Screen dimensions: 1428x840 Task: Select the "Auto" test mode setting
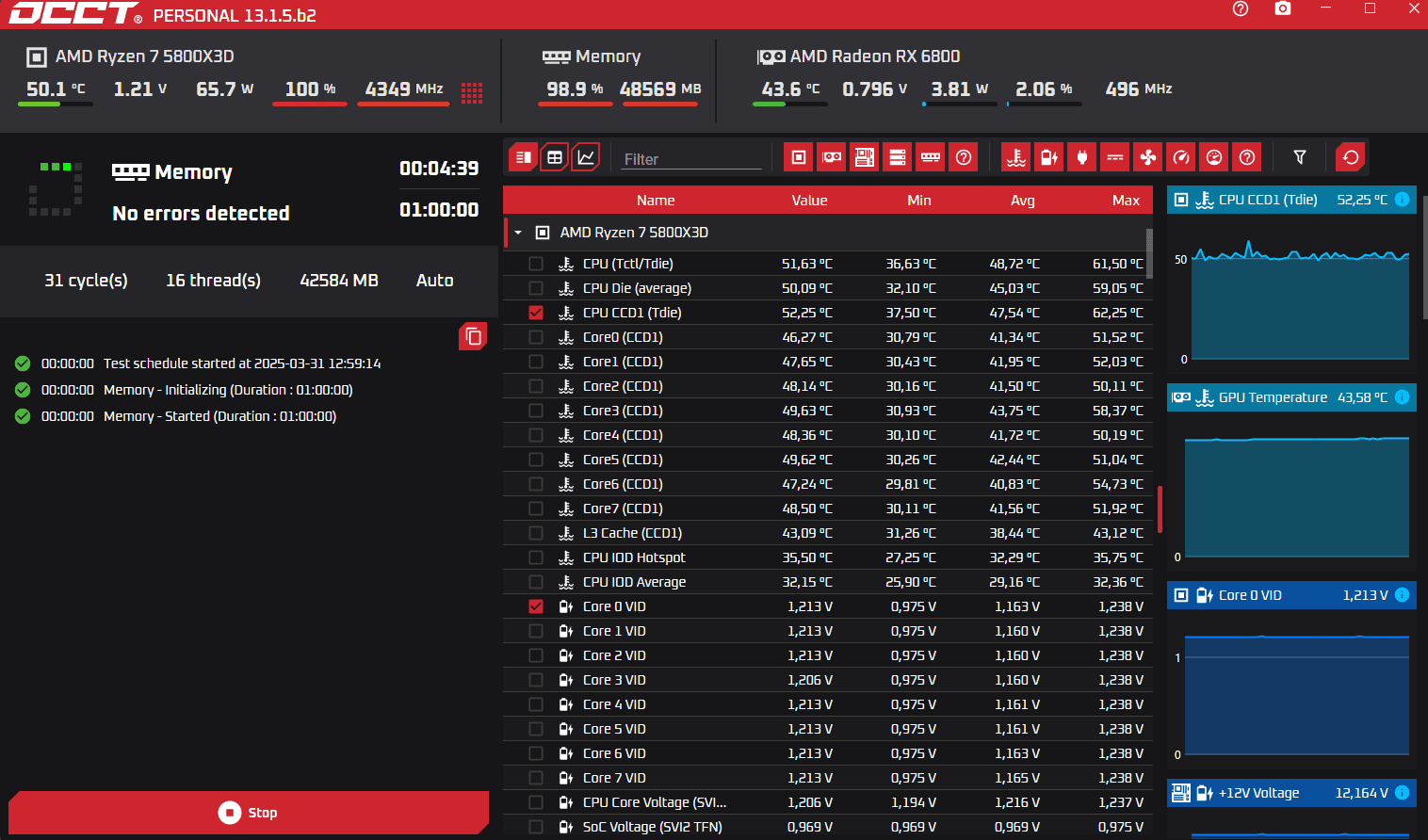pyautogui.click(x=435, y=281)
